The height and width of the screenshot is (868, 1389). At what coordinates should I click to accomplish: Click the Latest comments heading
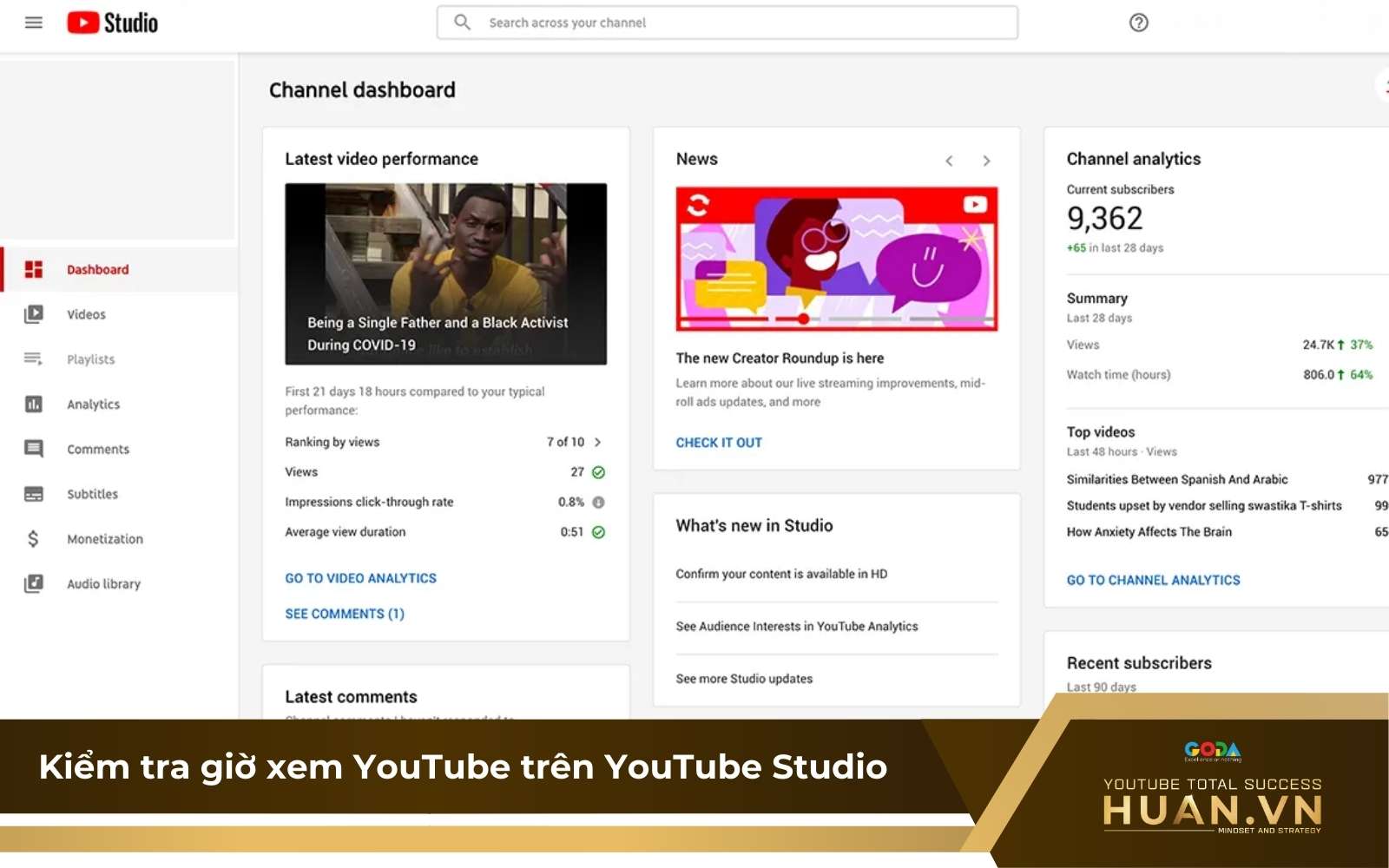pyautogui.click(x=351, y=697)
